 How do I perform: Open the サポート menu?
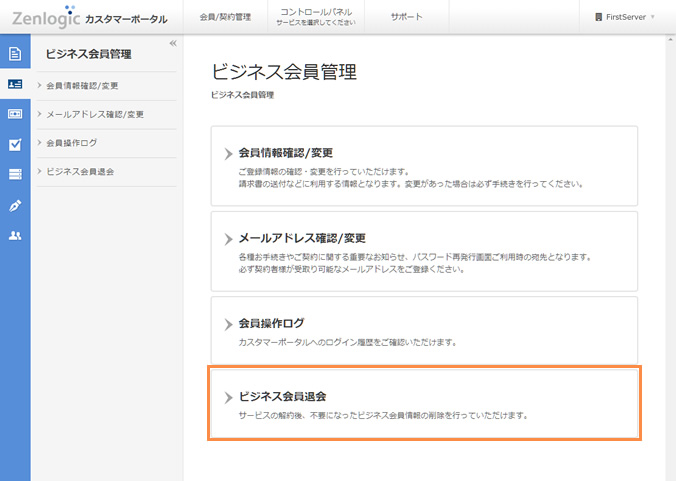406,17
